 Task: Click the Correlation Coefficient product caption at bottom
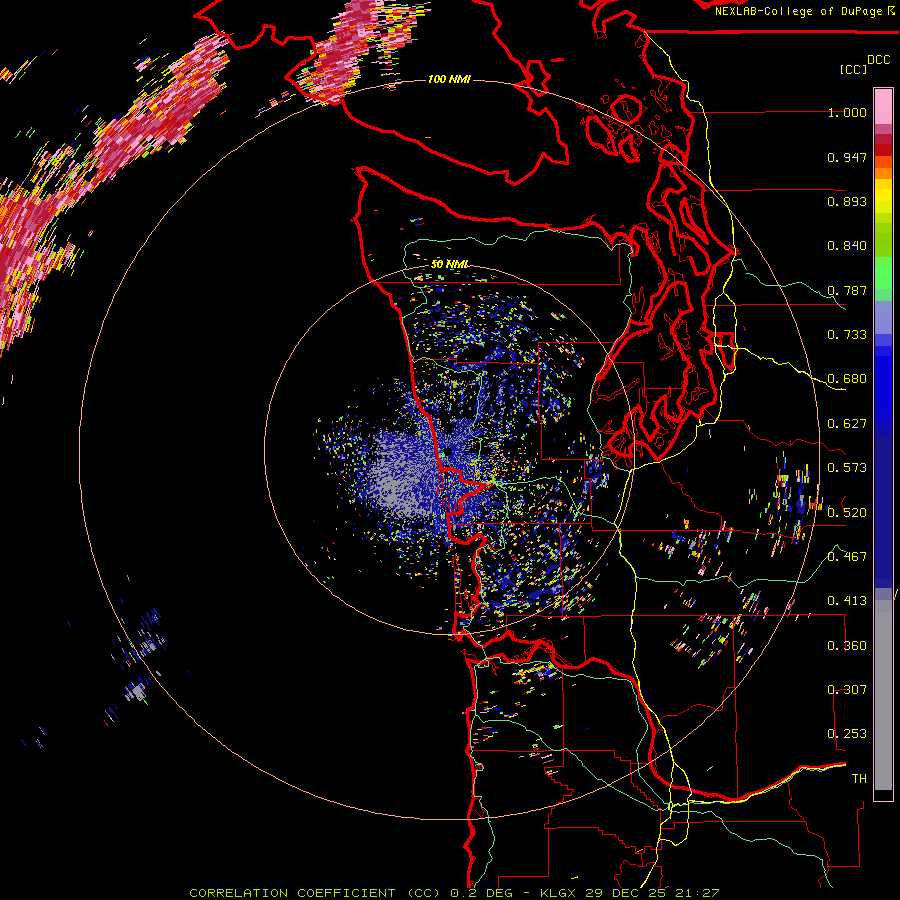point(454,893)
